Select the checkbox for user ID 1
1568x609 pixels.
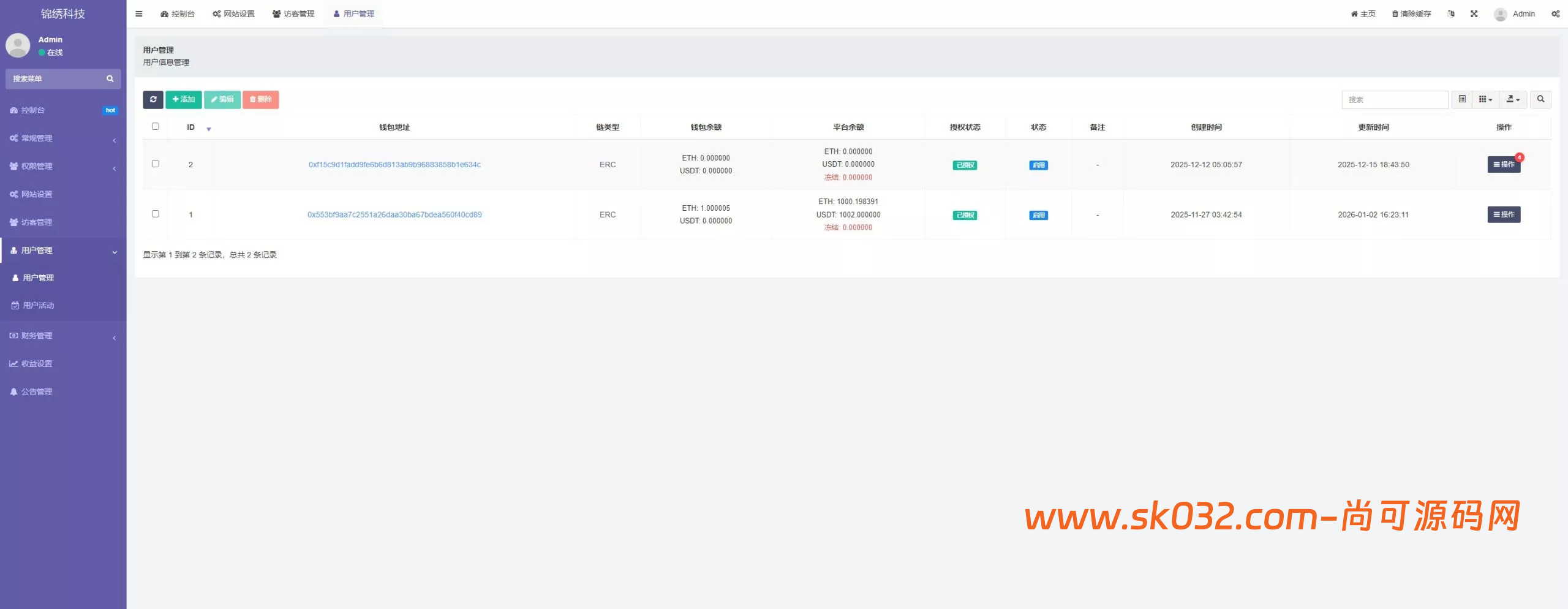155,214
